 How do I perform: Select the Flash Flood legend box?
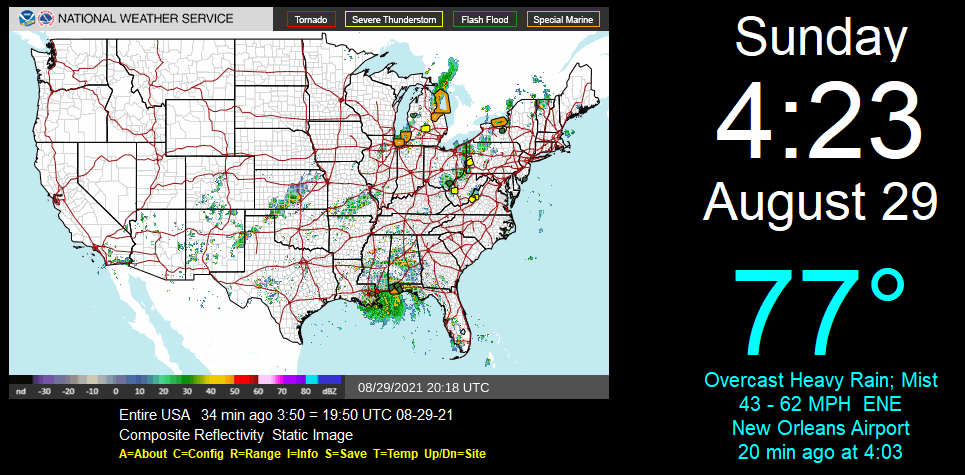[x=485, y=20]
